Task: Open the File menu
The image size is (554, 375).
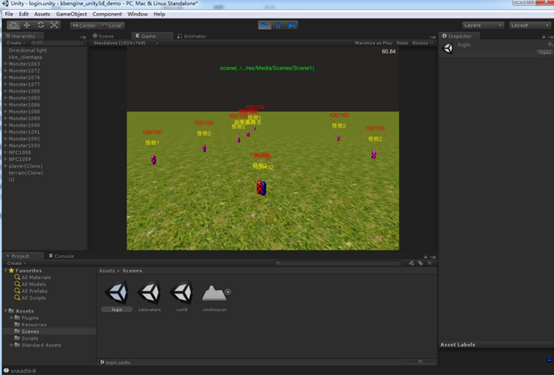Action: (9, 14)
